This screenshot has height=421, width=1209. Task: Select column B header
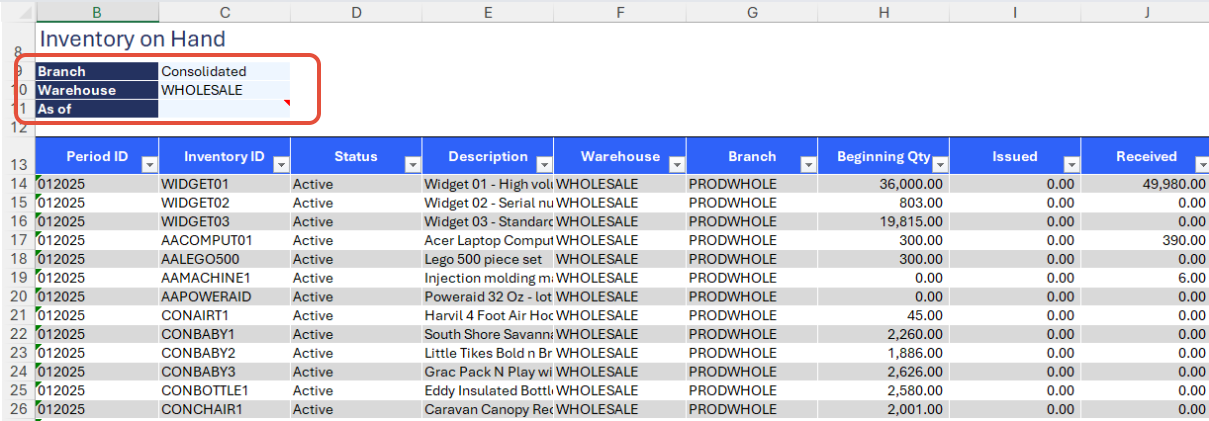coord(96,12)
